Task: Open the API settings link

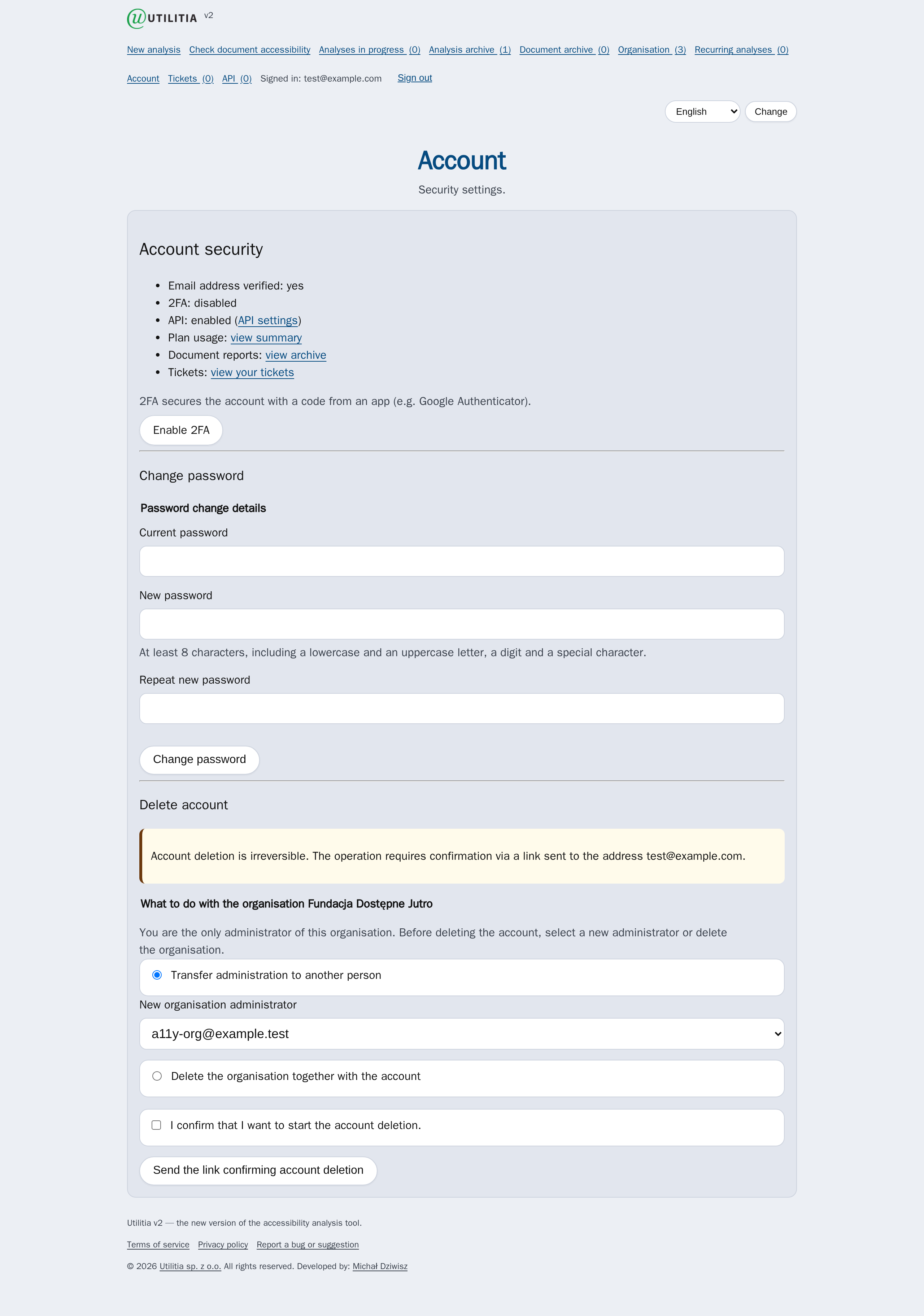Action: 268,321
